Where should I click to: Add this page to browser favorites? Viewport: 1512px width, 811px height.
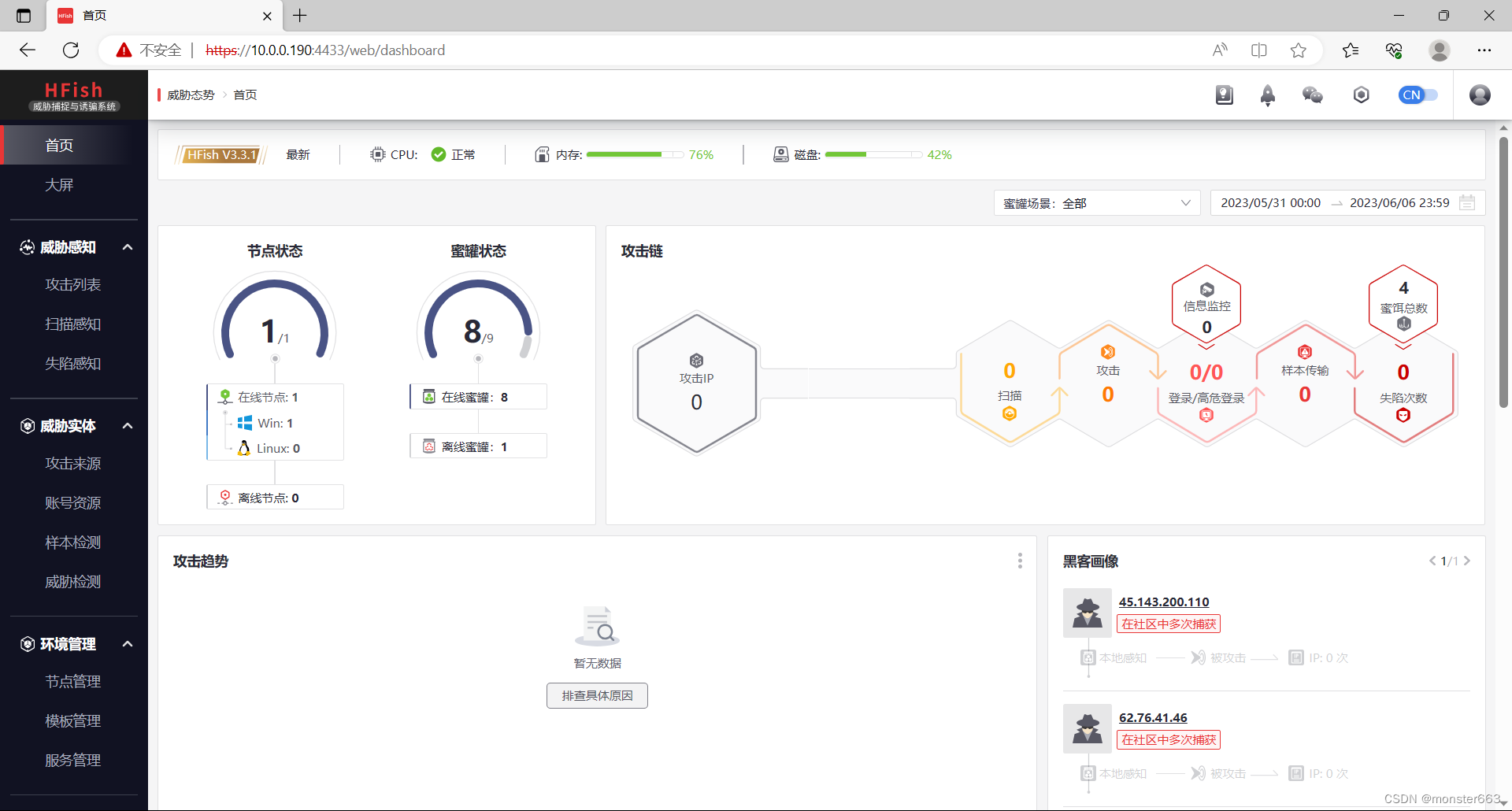pos(1299,50)
